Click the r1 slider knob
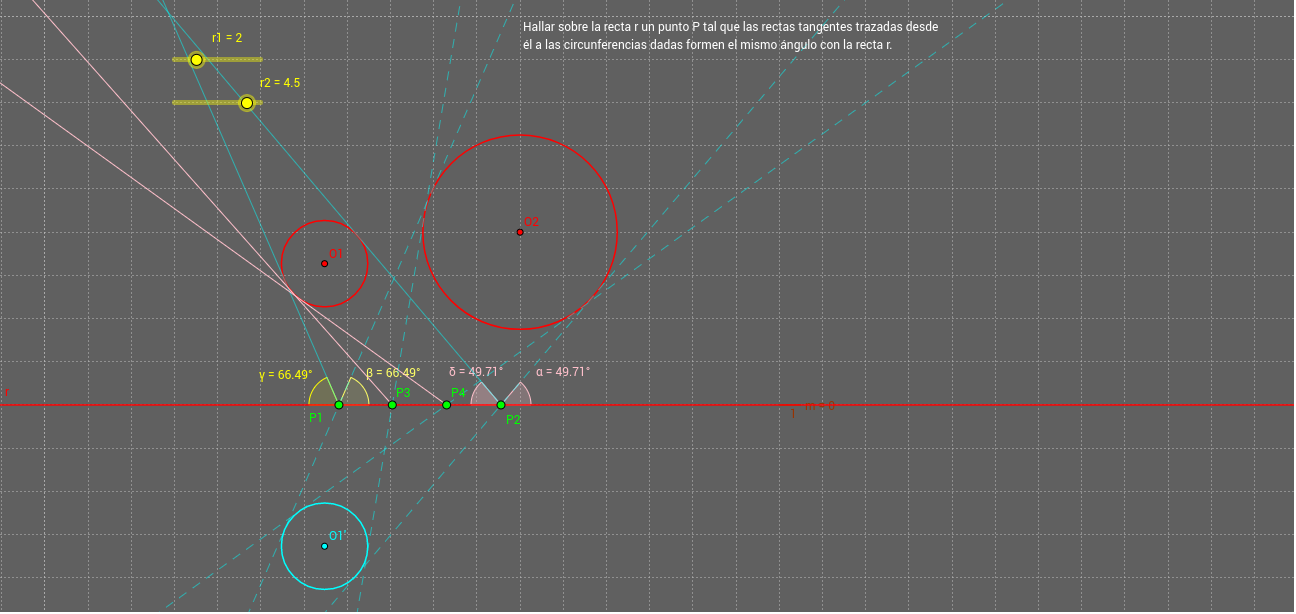The height and width of the screenshot is (614, 1296). click(197, 60)
